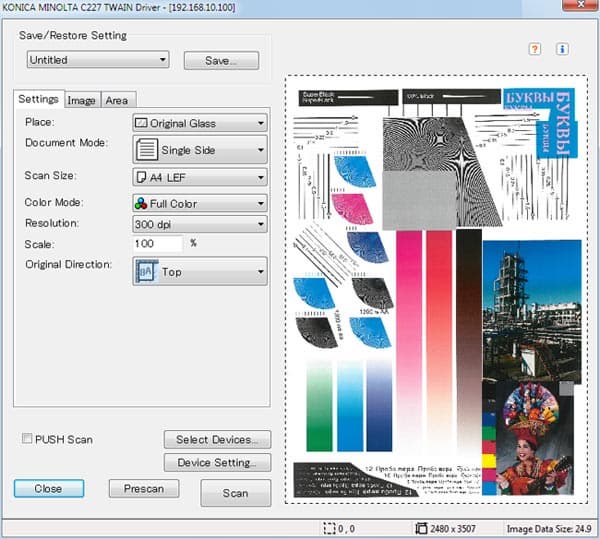Open the Color Mode dropdown arrow

point(261,204)
